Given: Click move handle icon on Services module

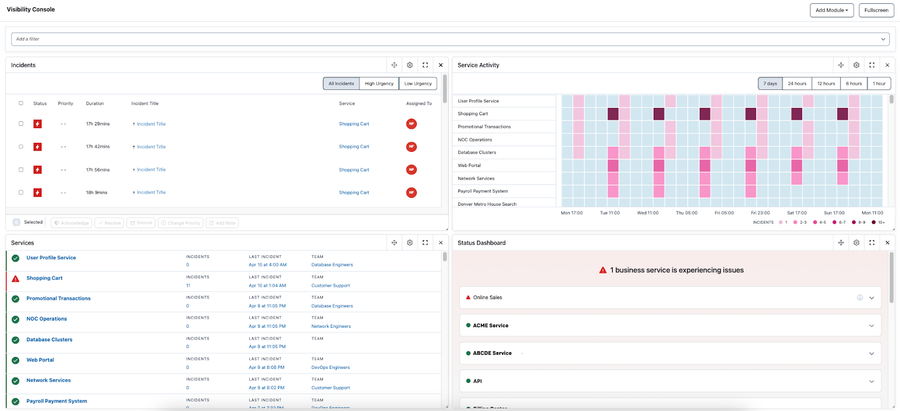Looking at the screenshot, I should (x=394, y=243).
